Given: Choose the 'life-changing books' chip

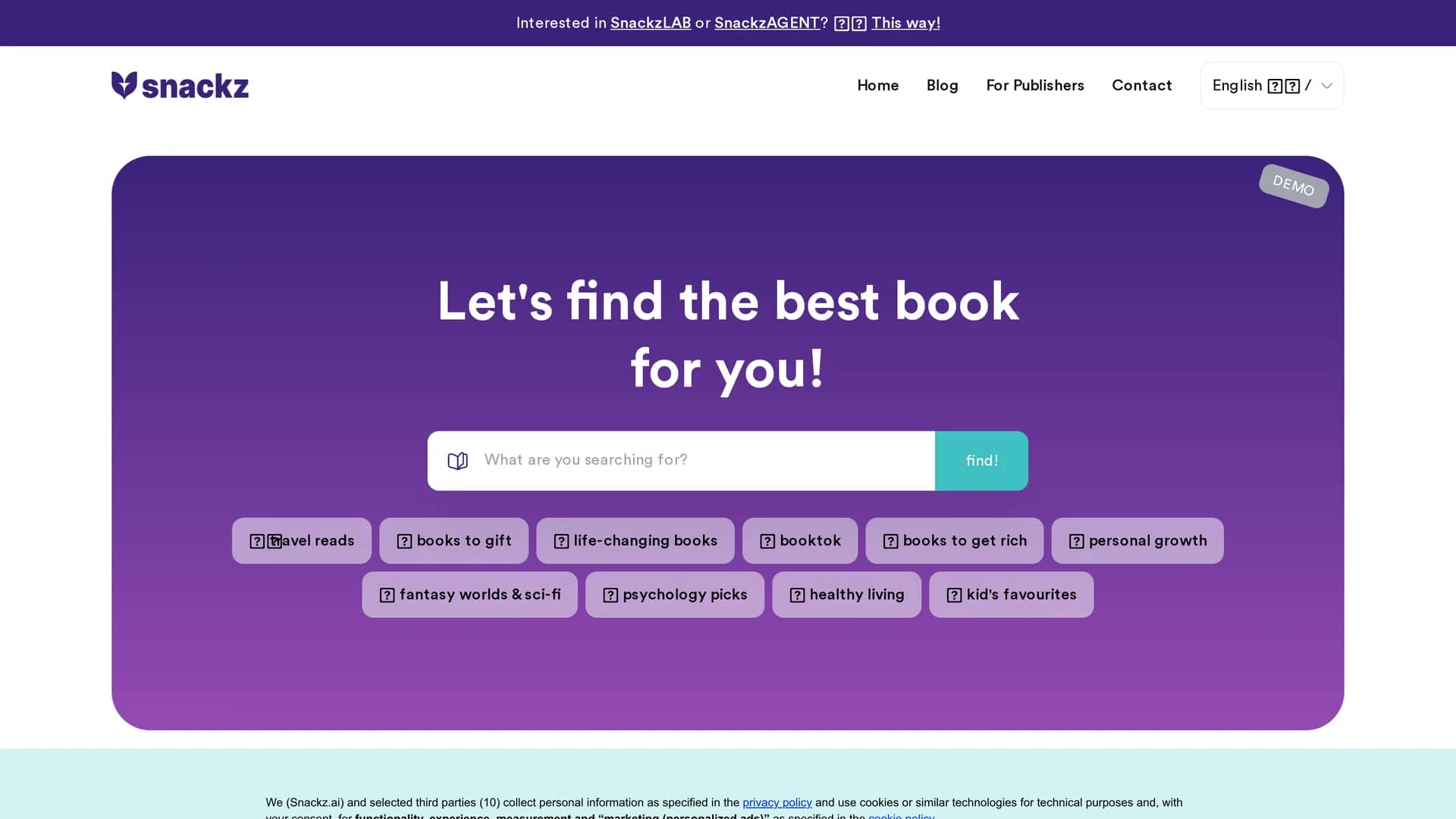Looking at the screenshot, I should point(635,541).
